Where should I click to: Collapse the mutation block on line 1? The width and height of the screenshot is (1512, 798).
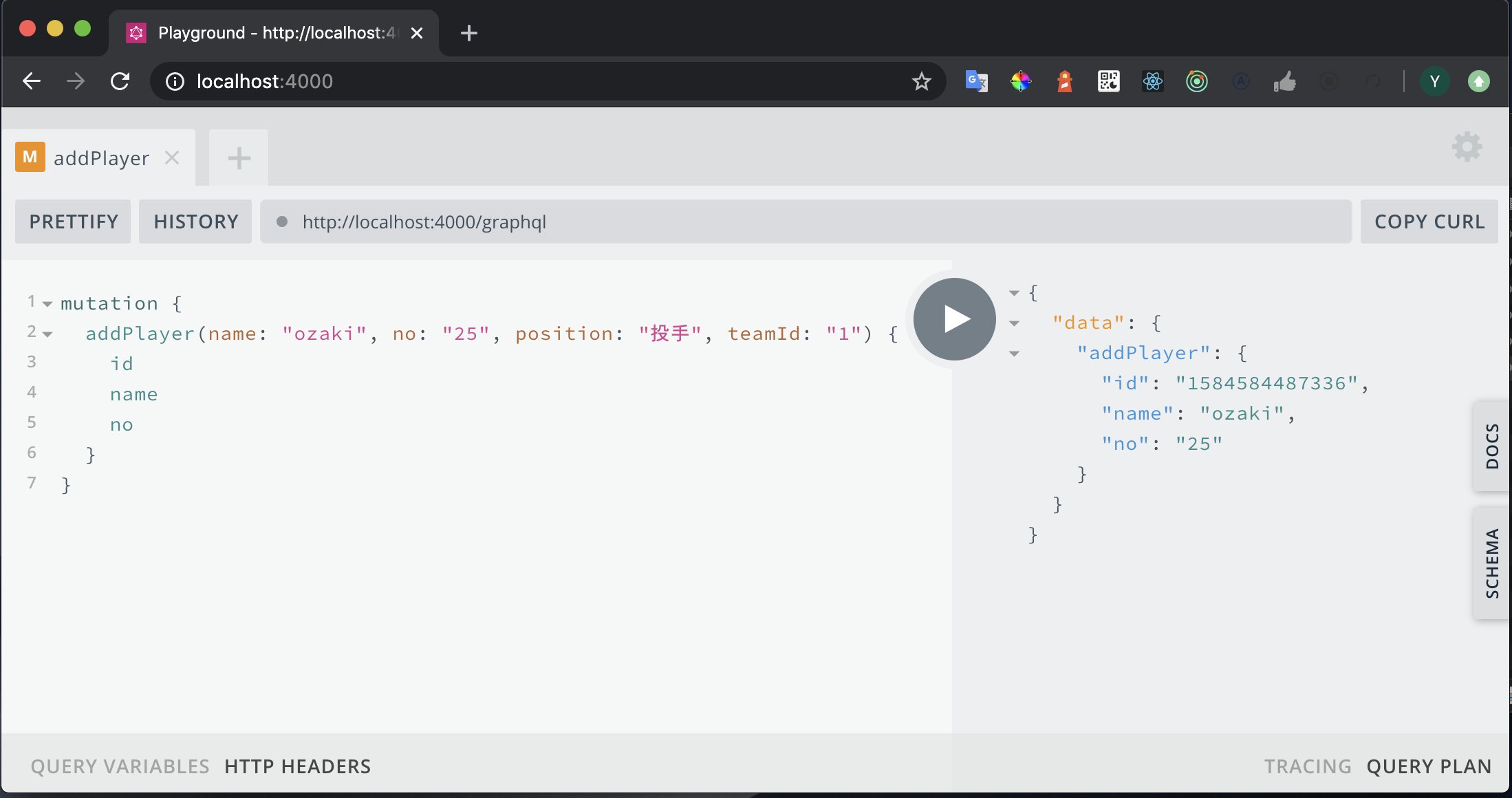coord(47,303)
